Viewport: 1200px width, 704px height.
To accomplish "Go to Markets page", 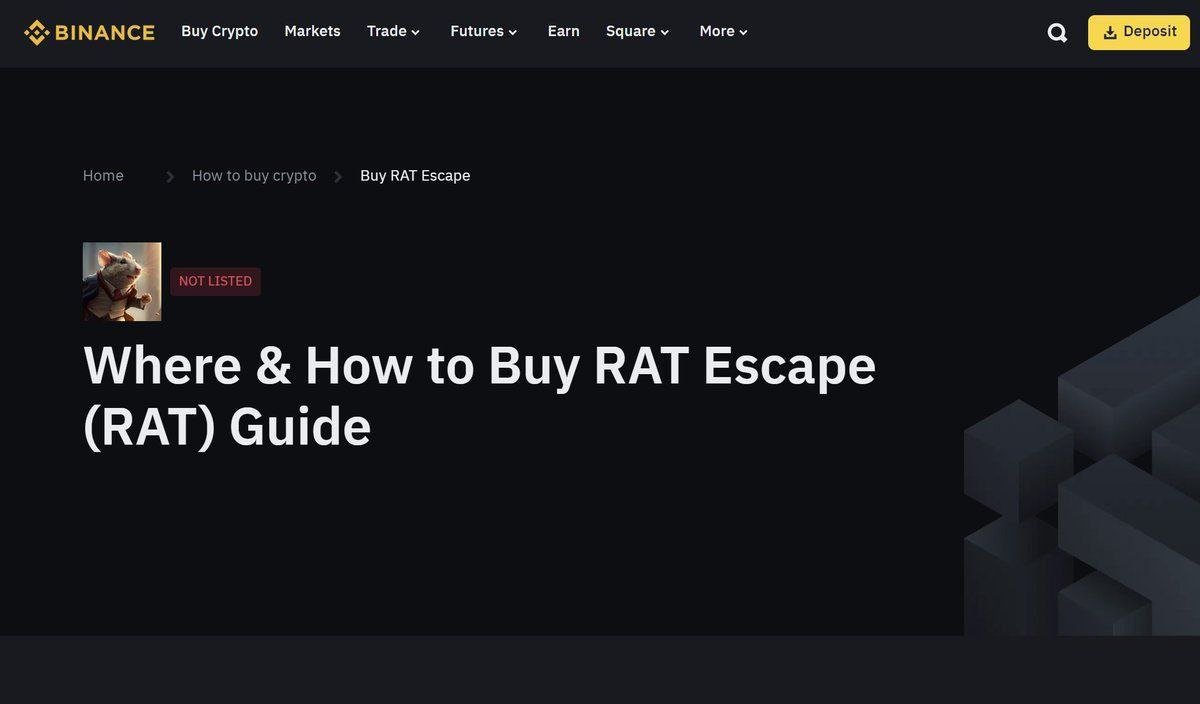I will (x=312, y=31).
